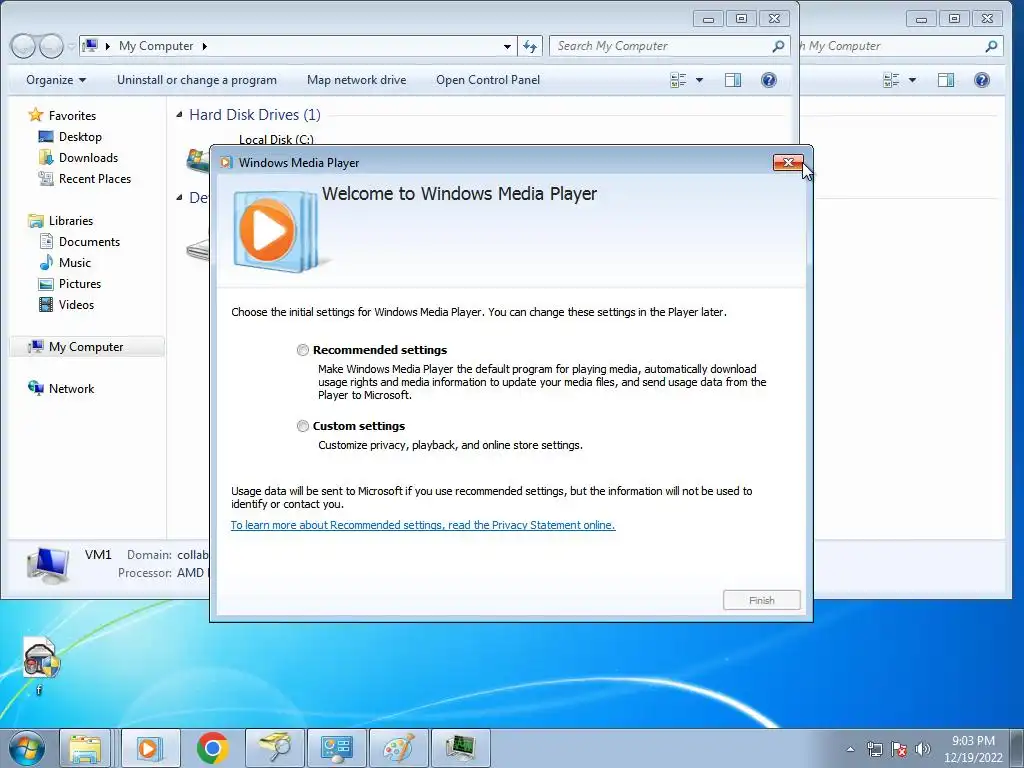Click the Action Center flag icon

pos(899,749)
